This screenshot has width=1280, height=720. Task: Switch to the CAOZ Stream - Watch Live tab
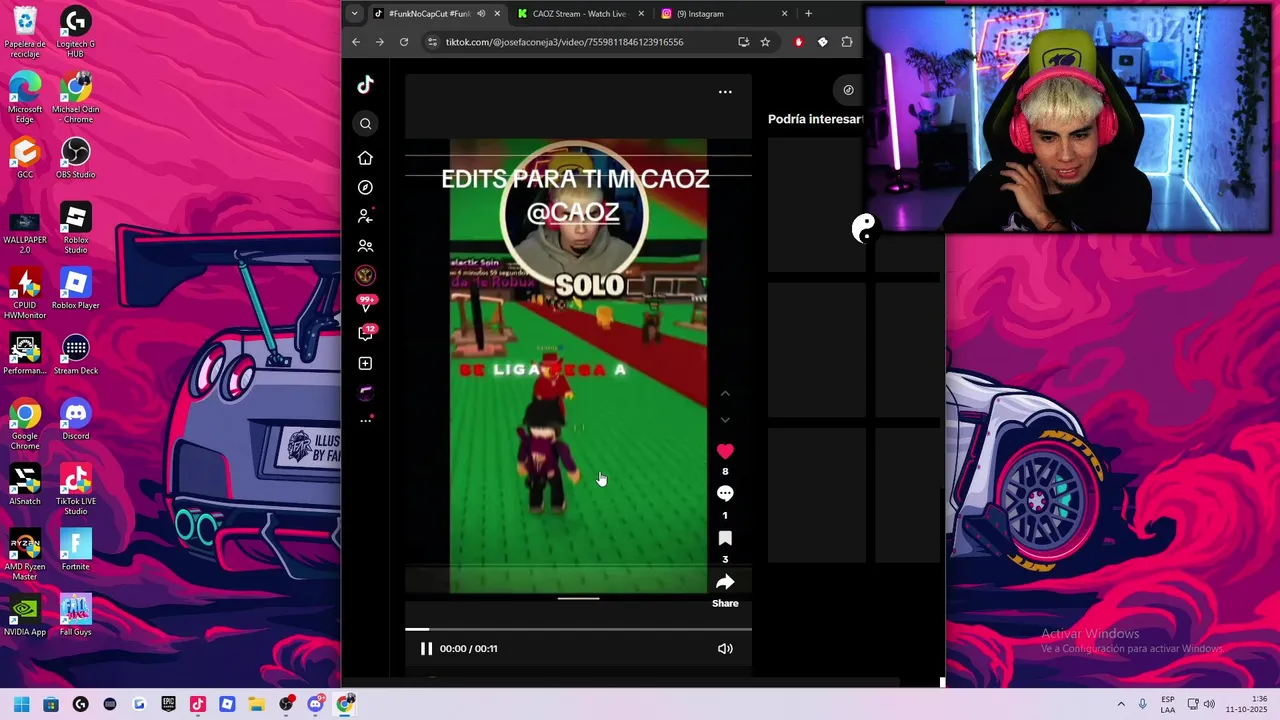click(x=579, y=14)
